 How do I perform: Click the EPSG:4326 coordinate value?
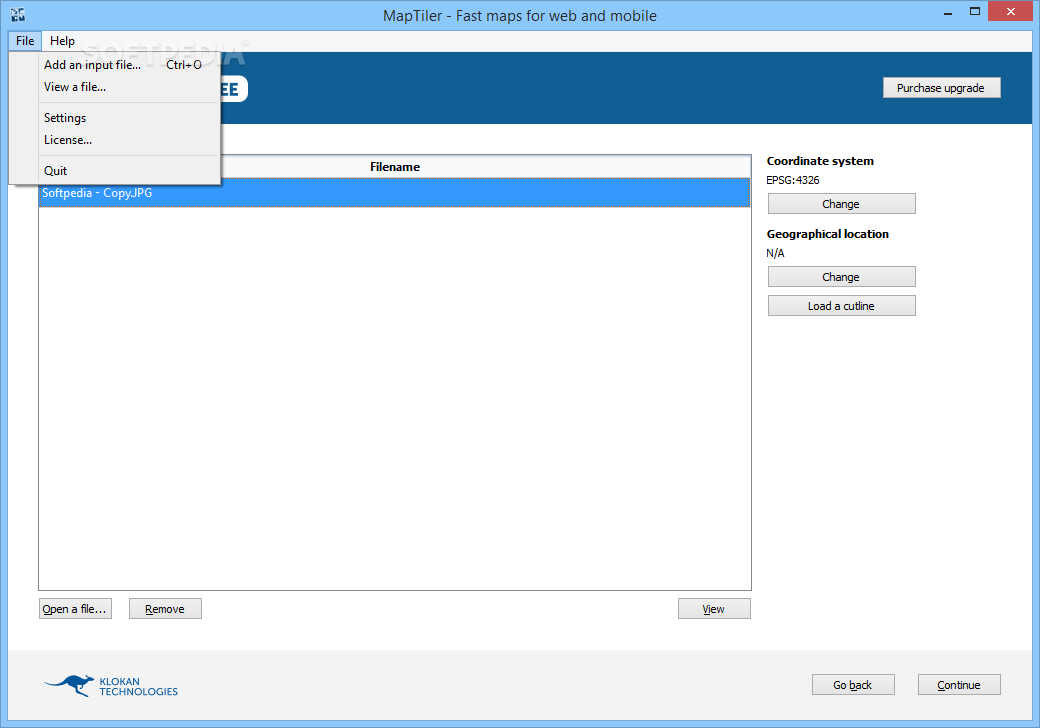793,180
